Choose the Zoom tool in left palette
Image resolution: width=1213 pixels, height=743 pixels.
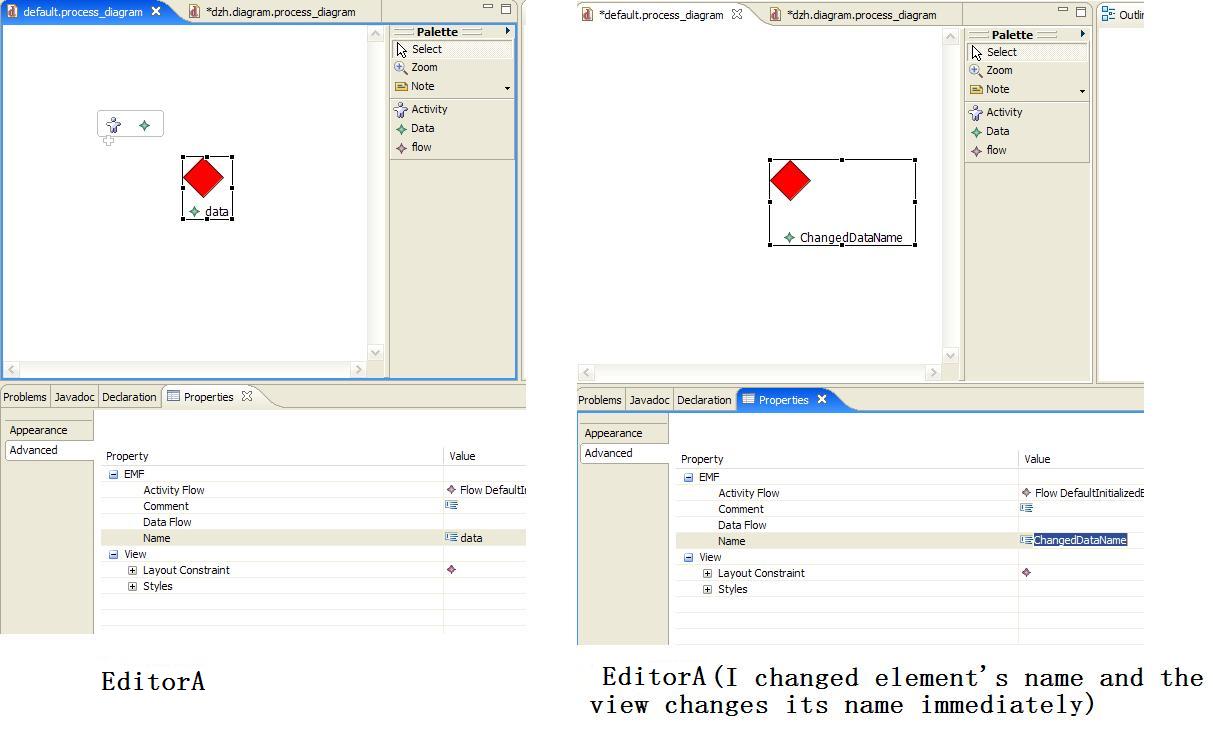[x=416, y=68]
